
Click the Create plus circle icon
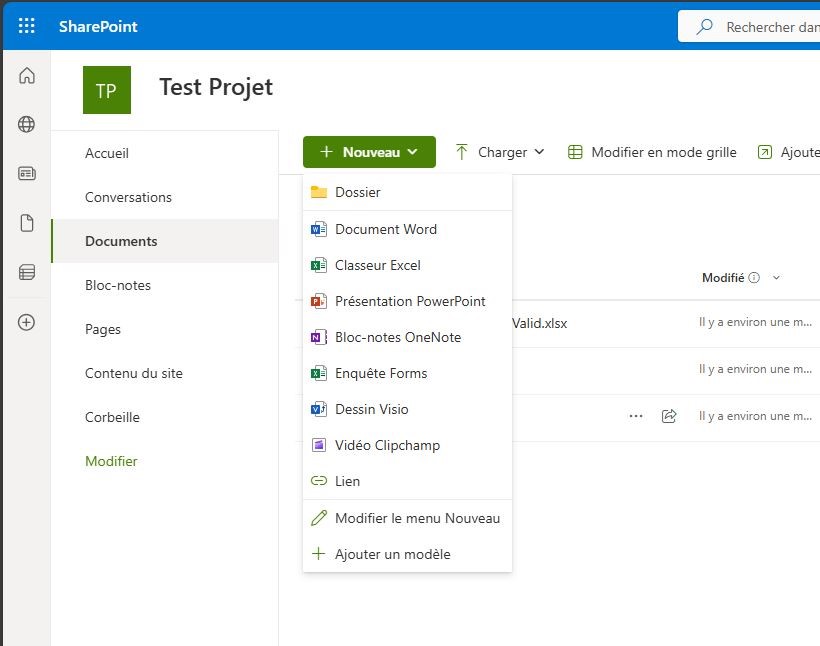tap(27, 322)
